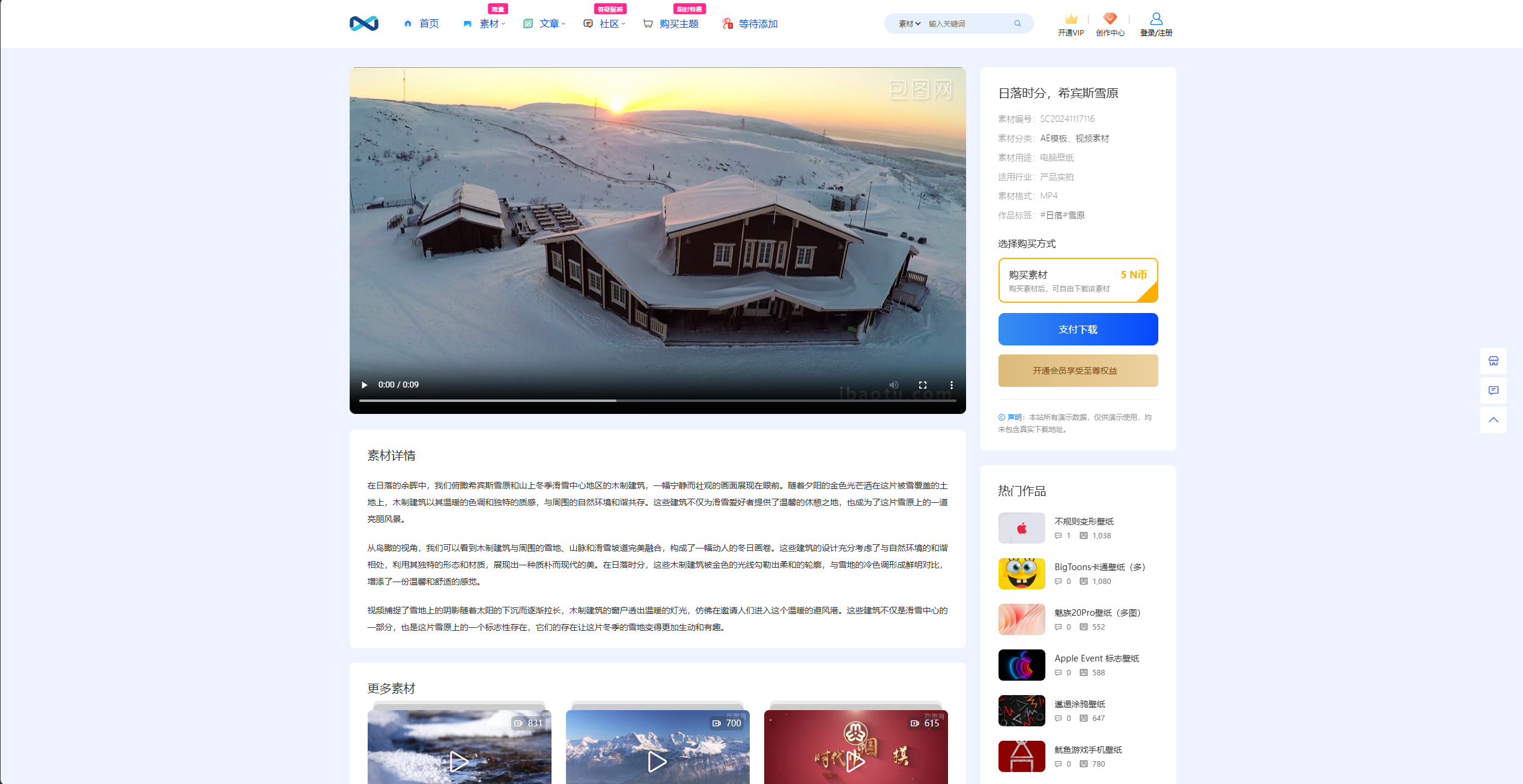Viewport: 1523px width, 784px height.
Task: Mute the video volume icon
Action: 894,385
